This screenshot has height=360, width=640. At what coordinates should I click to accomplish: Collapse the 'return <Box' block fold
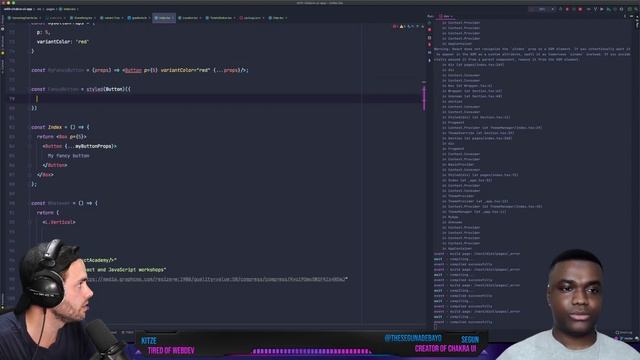pos(30,137)
